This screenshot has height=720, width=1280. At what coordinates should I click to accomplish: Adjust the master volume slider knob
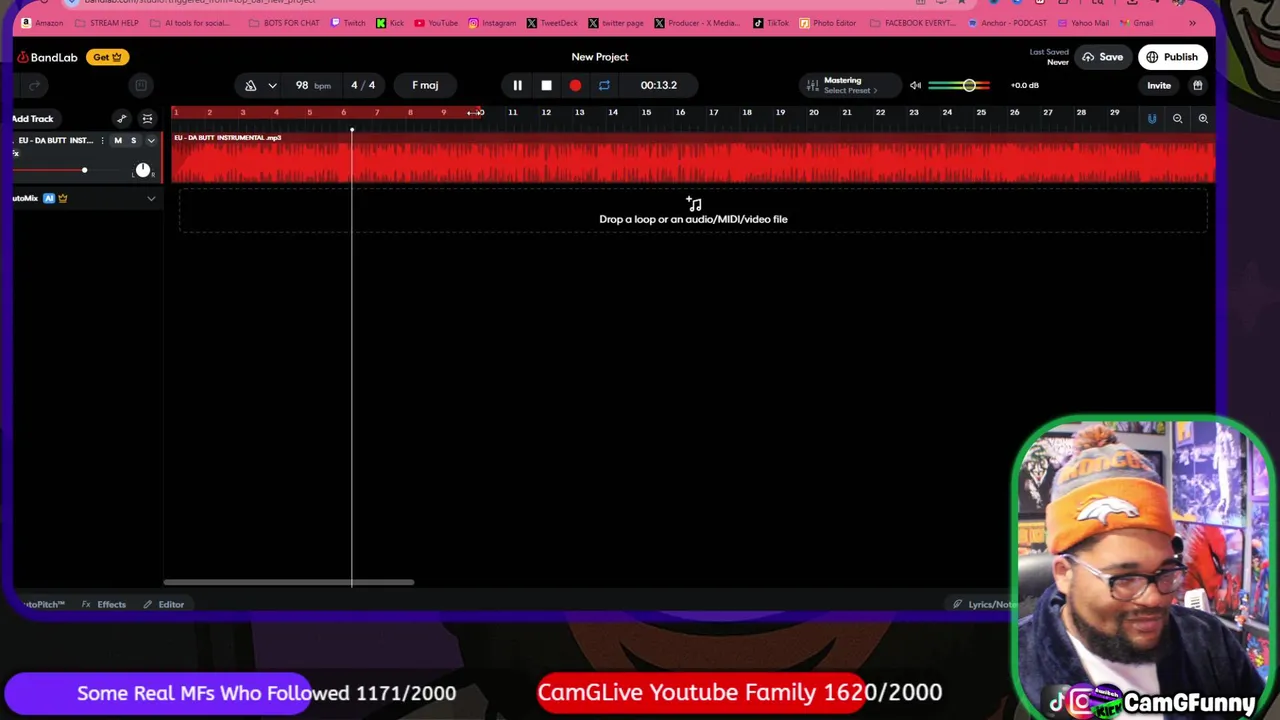coord(969,85)
